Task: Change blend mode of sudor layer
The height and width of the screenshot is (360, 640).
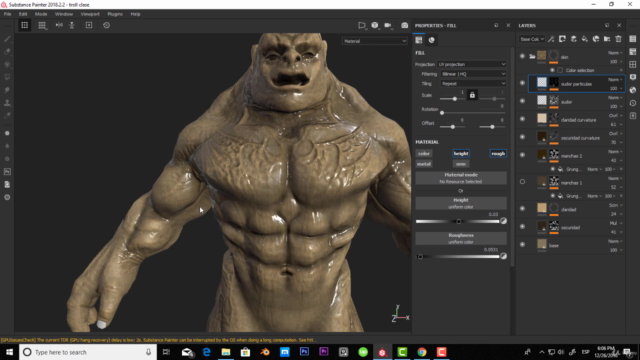Action: point(615,98)
